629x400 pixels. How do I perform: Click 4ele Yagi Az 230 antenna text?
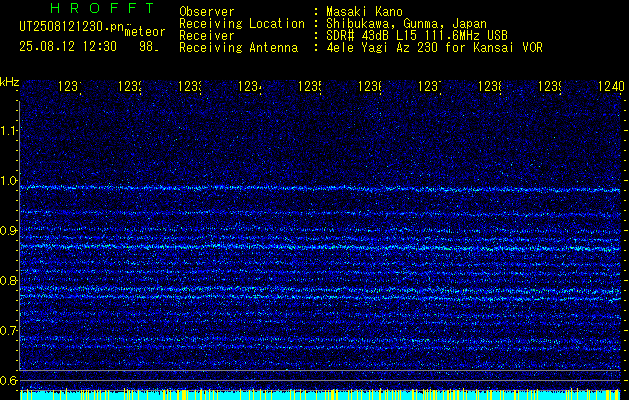tap(434, 48)
